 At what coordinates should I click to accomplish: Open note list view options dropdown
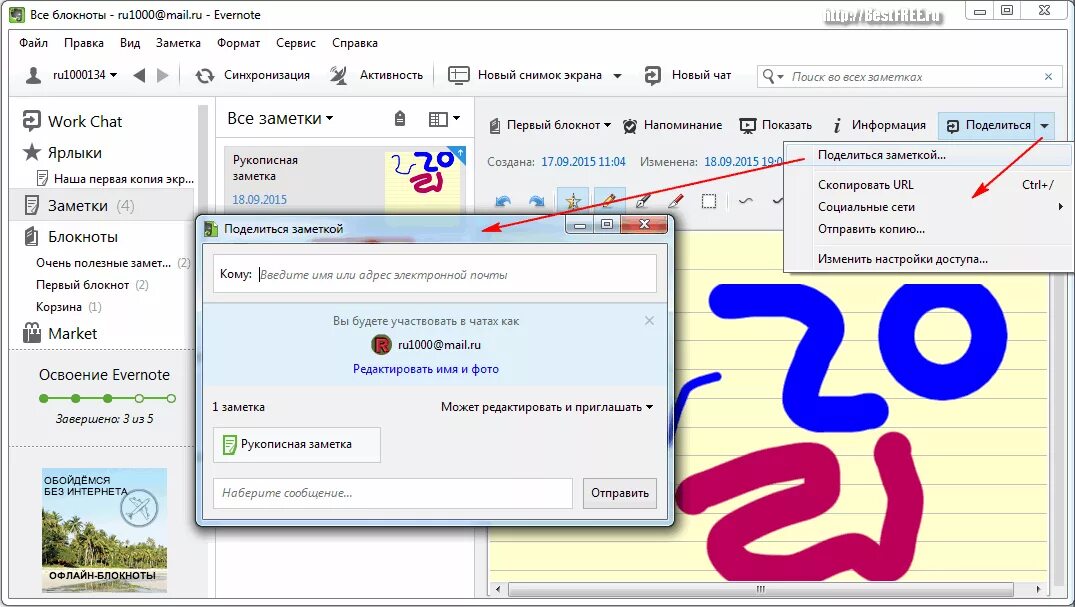444,119
